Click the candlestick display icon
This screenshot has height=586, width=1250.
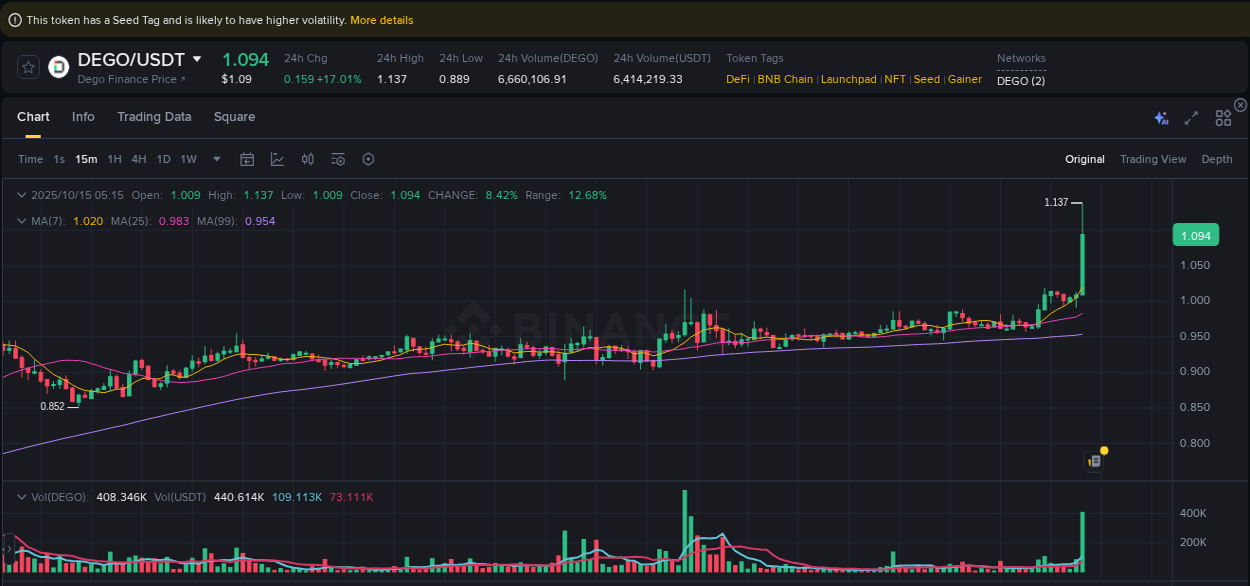(307, 159)
